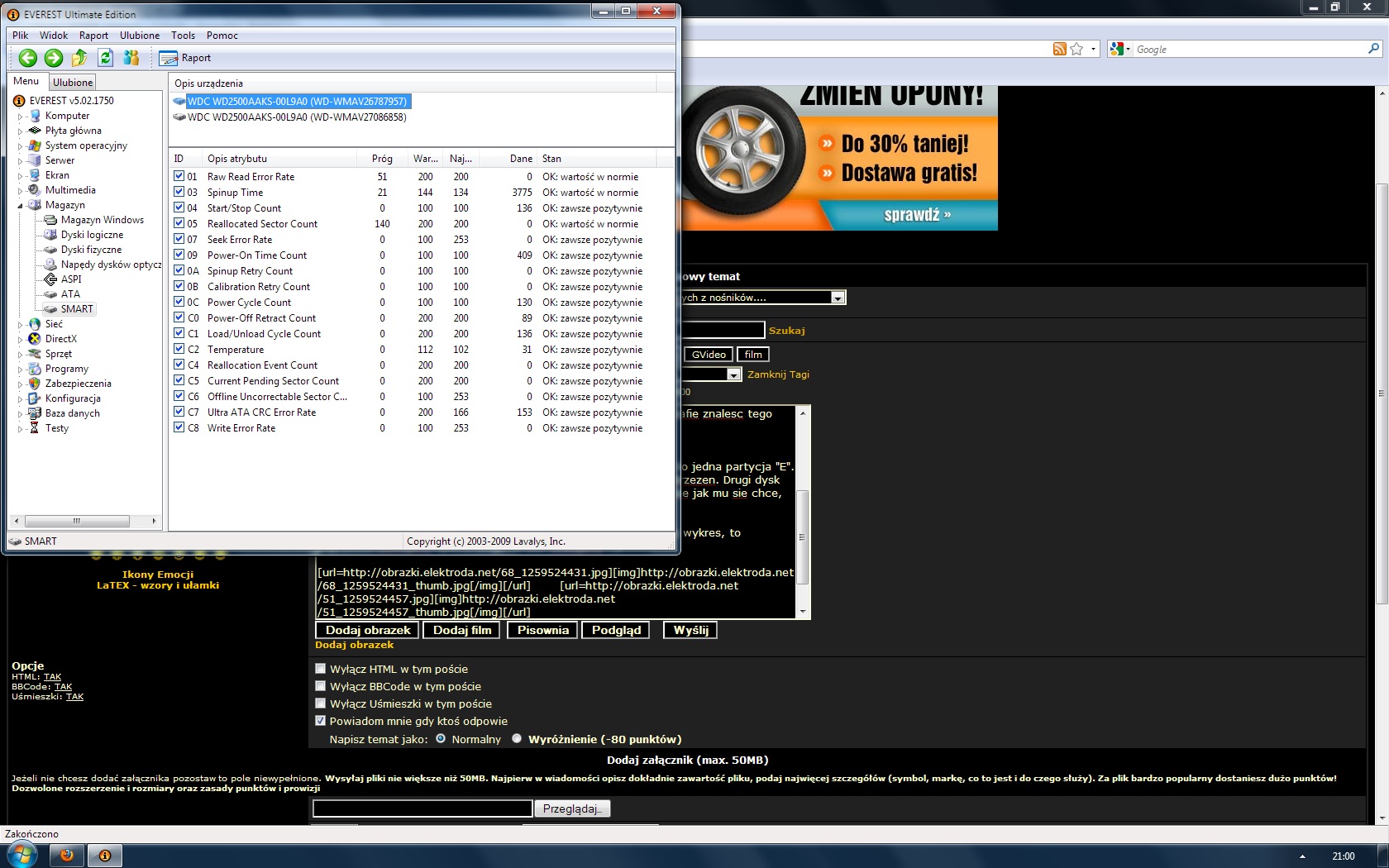Enable Wyłącz HTML w tym poście
1389x868 pixels.
pyautogui.click(x=321, y=669)
